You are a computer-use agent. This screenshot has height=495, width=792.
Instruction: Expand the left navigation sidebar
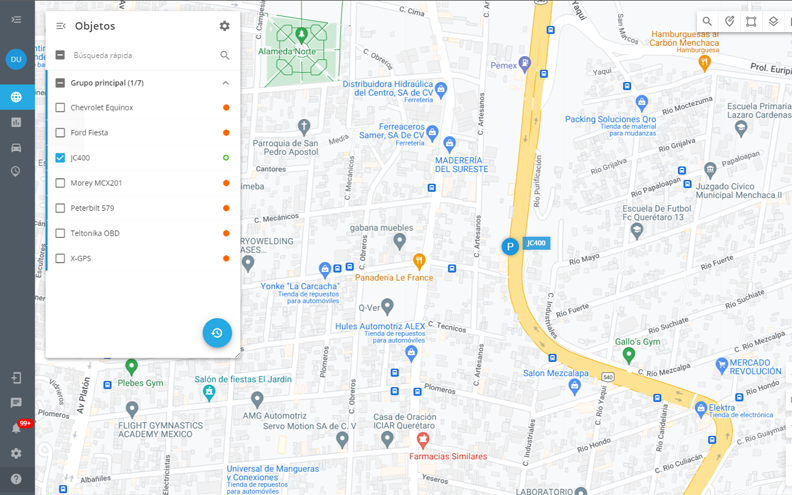(16, 19)
